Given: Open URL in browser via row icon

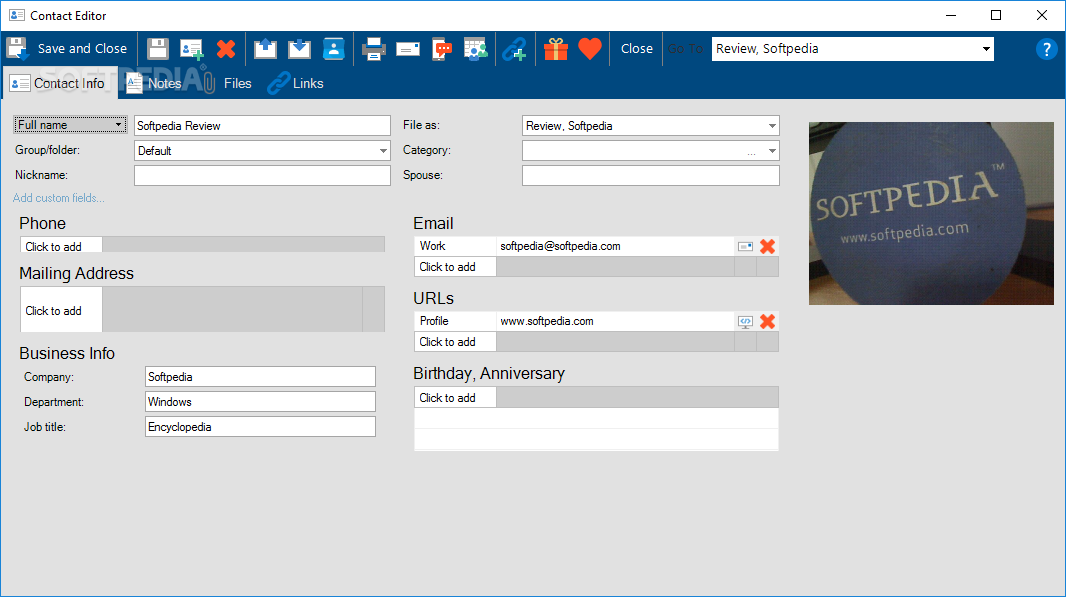Looking at the screenshot, I should click(746, 321).
